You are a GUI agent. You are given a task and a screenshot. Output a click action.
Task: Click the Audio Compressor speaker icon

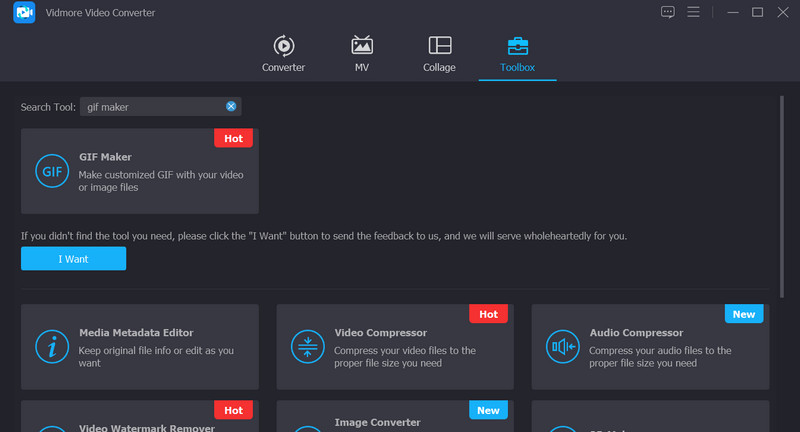(561, 347)
